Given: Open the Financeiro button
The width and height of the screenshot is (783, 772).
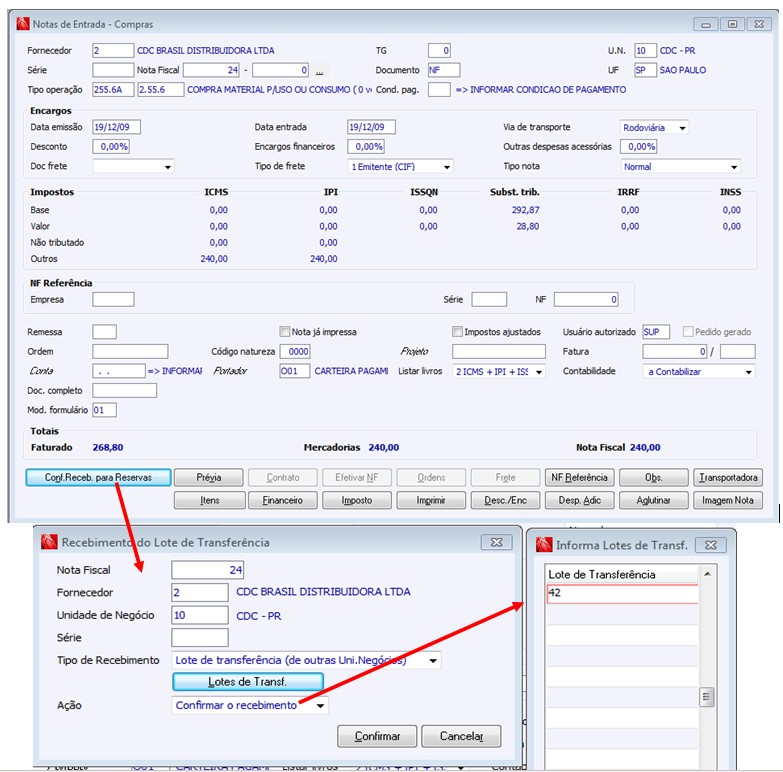Looking at the screenshot, I should click(283, 500).
